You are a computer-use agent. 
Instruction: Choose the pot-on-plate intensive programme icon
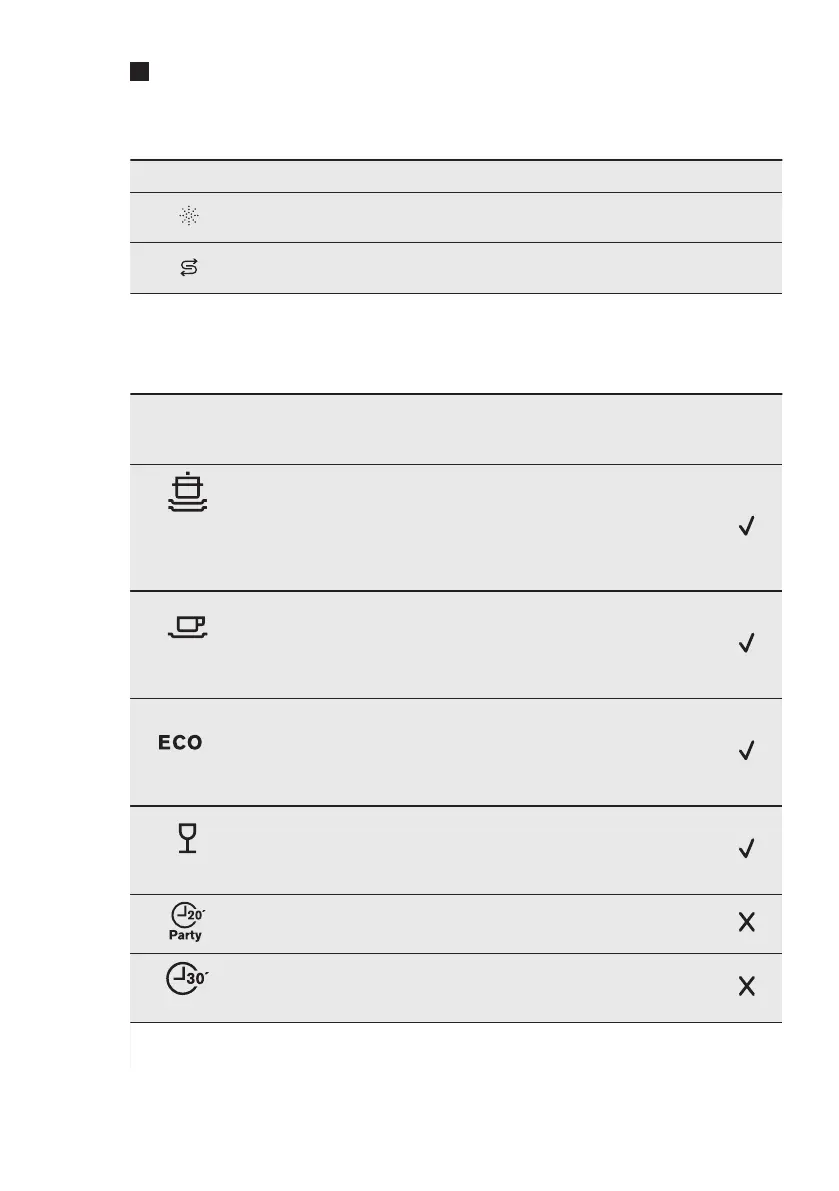coord(186,493)
